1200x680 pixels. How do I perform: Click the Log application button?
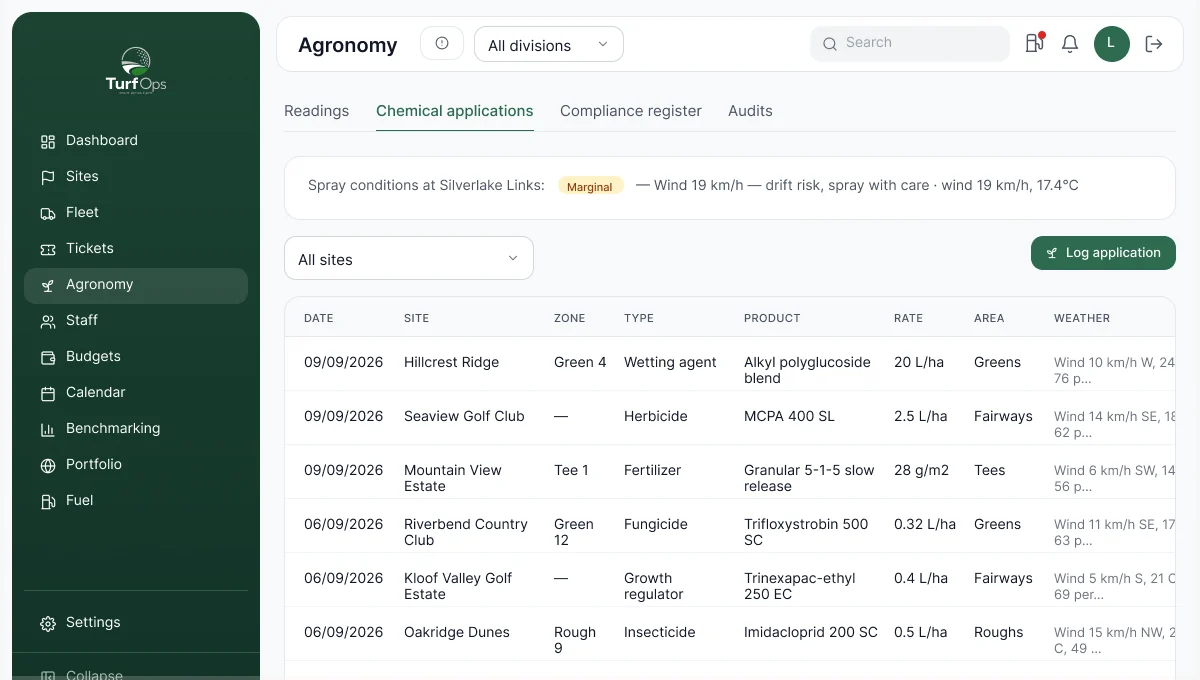(1103, 253)
